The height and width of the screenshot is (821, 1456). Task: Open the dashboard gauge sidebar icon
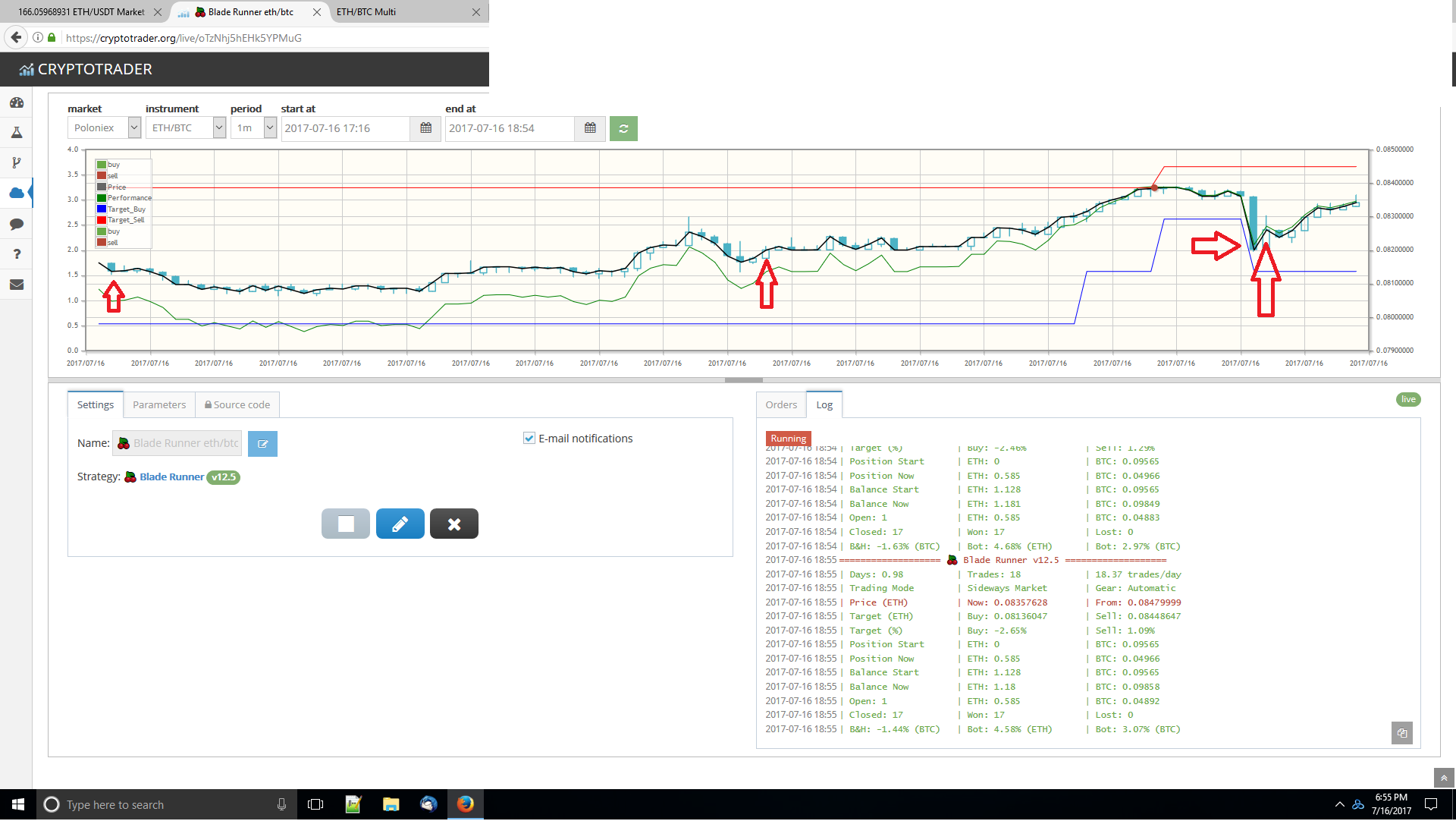coord(17,102)
